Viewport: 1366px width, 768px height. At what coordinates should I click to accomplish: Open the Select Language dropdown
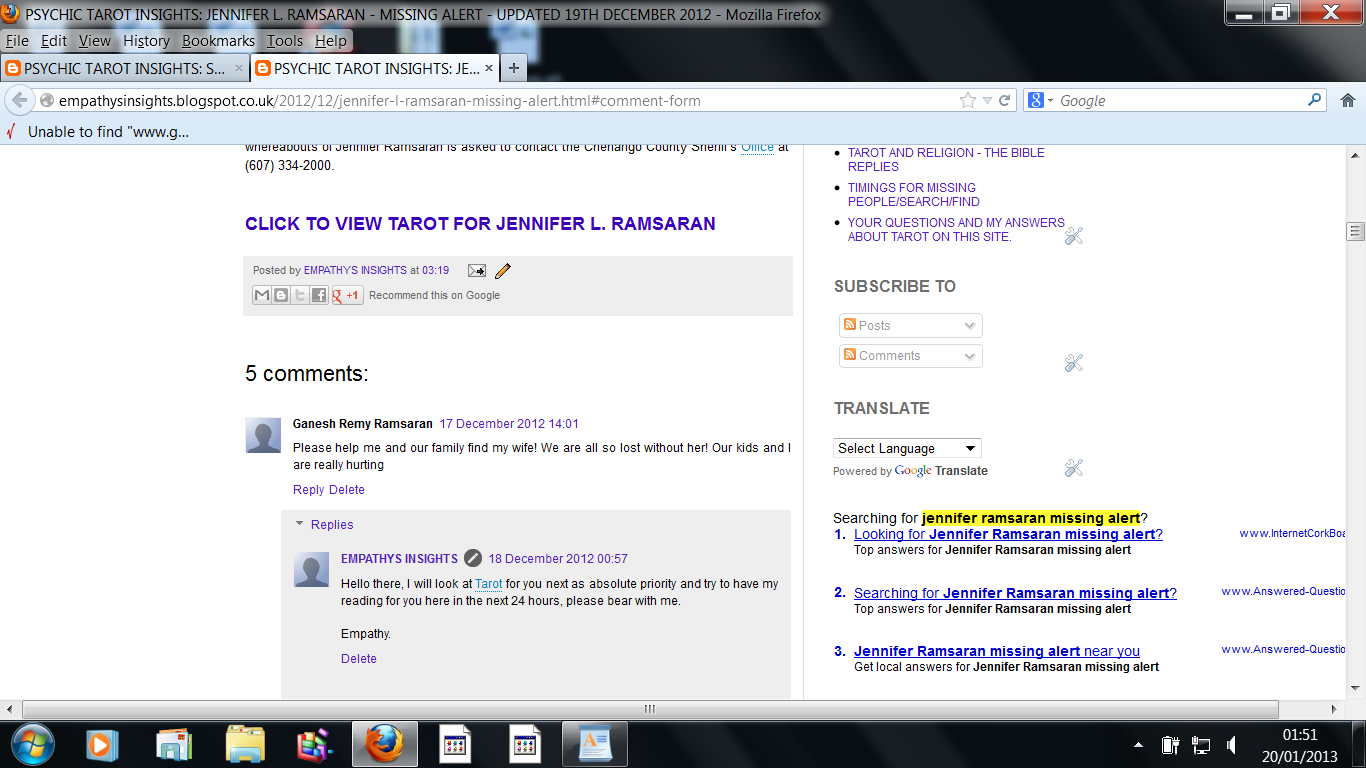907,448
